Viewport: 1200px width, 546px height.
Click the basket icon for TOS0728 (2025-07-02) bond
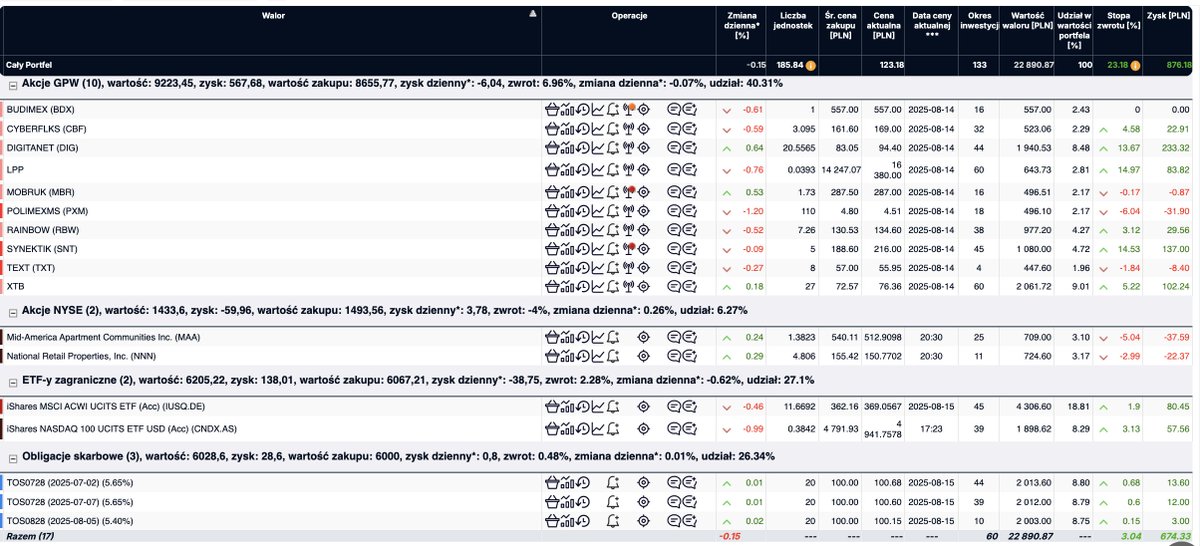[551, 483]
